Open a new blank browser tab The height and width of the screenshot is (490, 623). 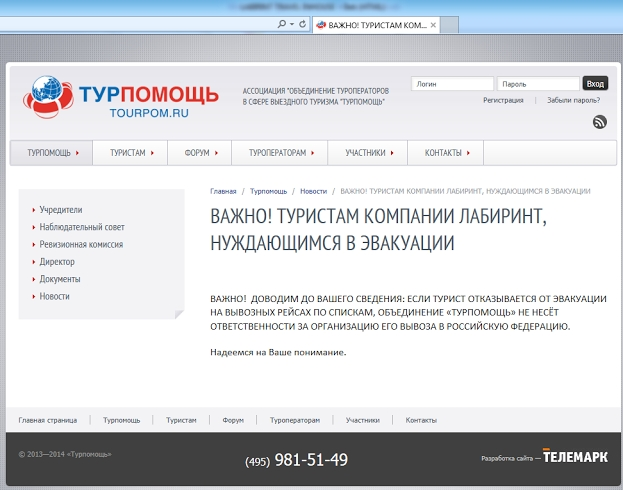tap(449, 25)
